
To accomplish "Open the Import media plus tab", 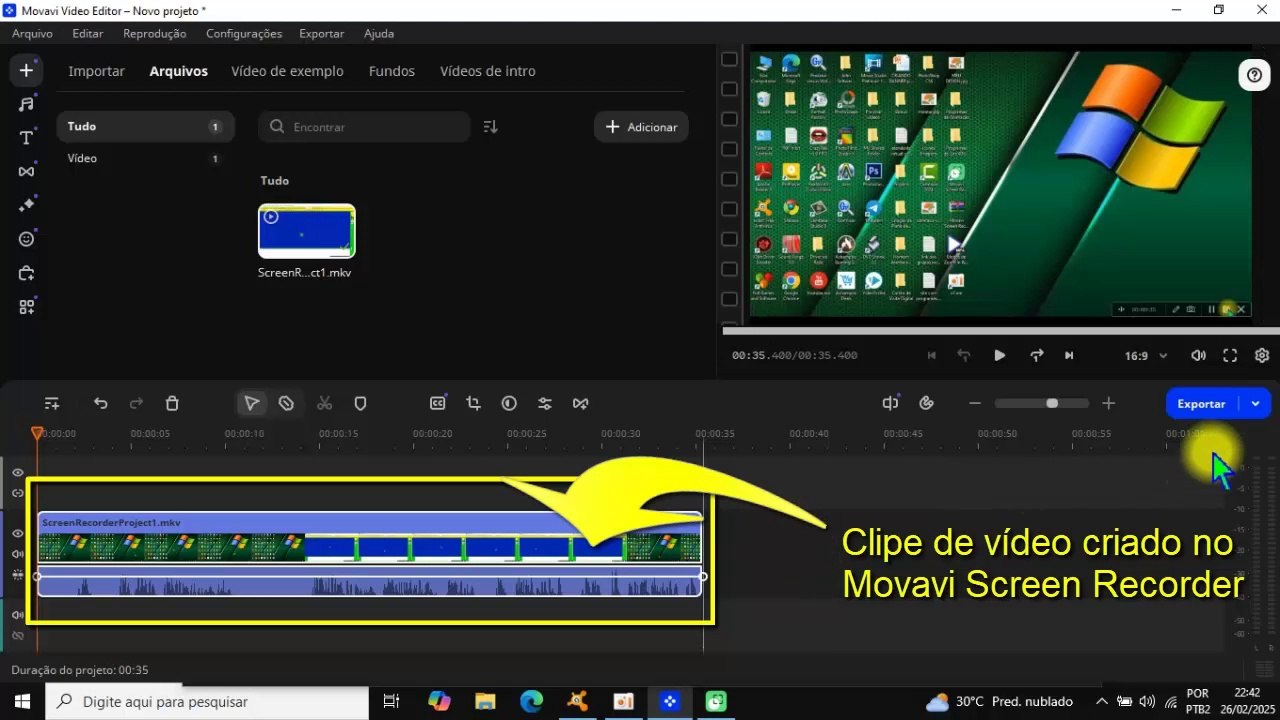I will [26, 70].
